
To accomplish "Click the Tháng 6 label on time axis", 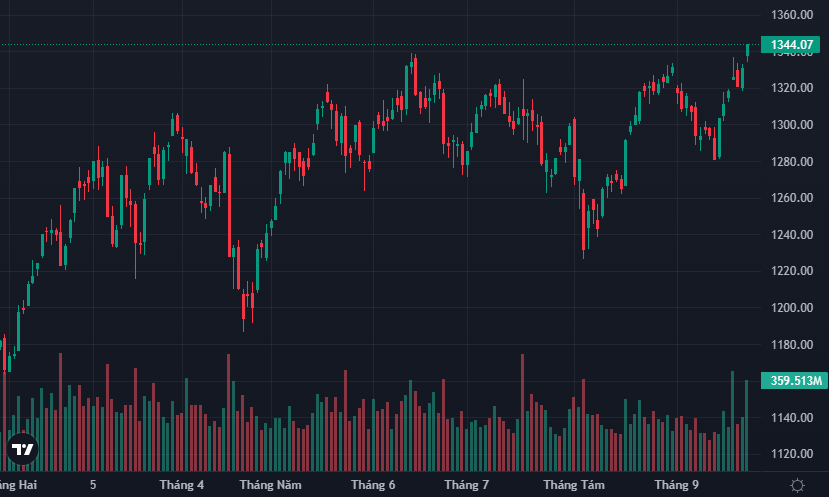I will click(x=373, y=485).
